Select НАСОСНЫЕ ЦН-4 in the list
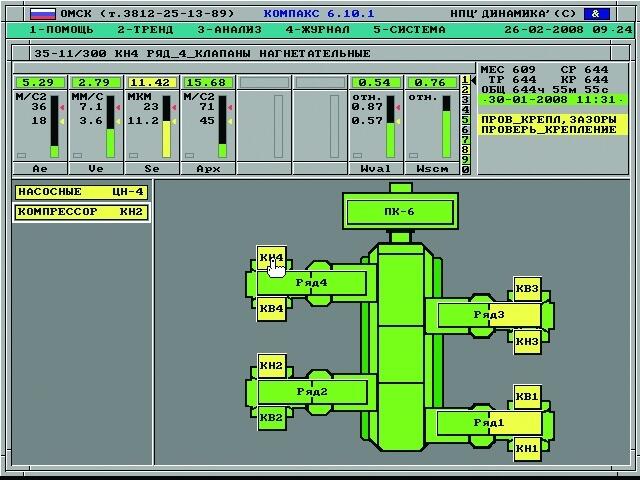This screenshot has width=640, height=480. point(81,192)
